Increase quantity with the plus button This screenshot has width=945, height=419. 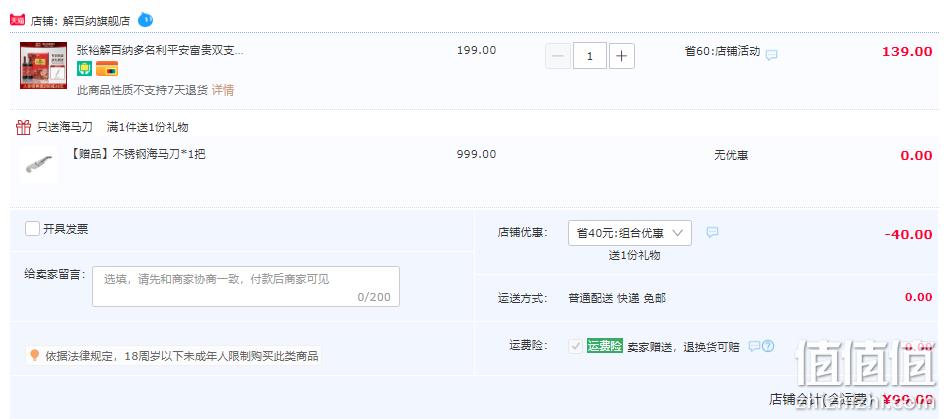click(621, 56)
